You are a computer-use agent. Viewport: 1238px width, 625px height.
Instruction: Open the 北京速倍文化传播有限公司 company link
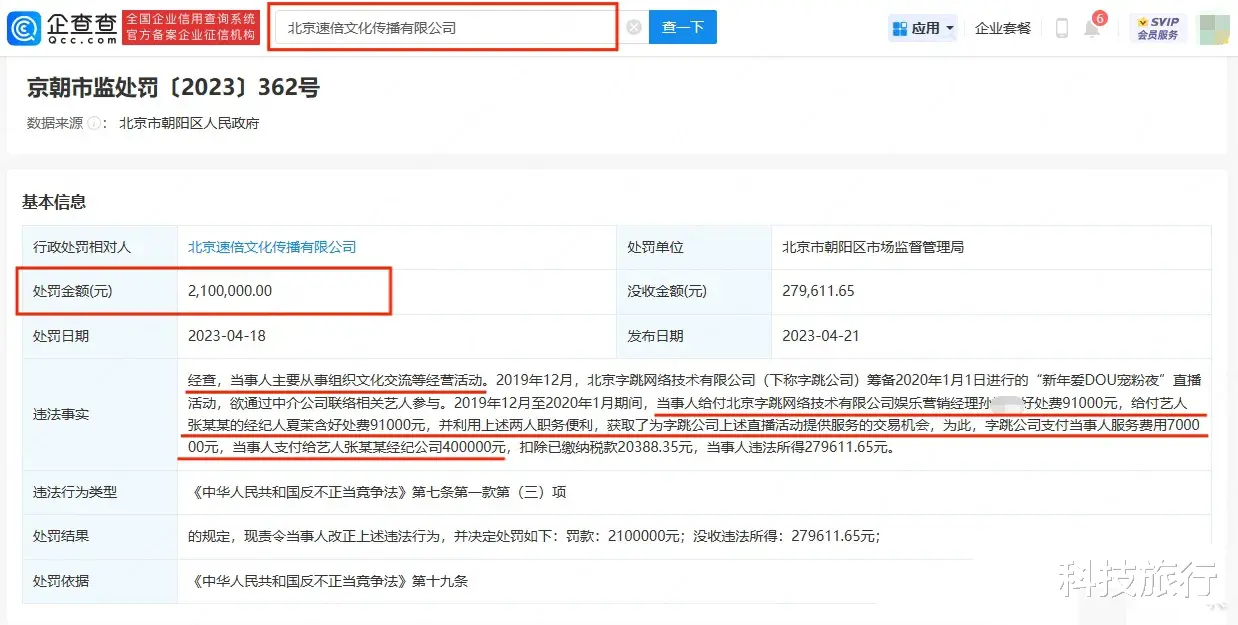click(x=272, y=247)
